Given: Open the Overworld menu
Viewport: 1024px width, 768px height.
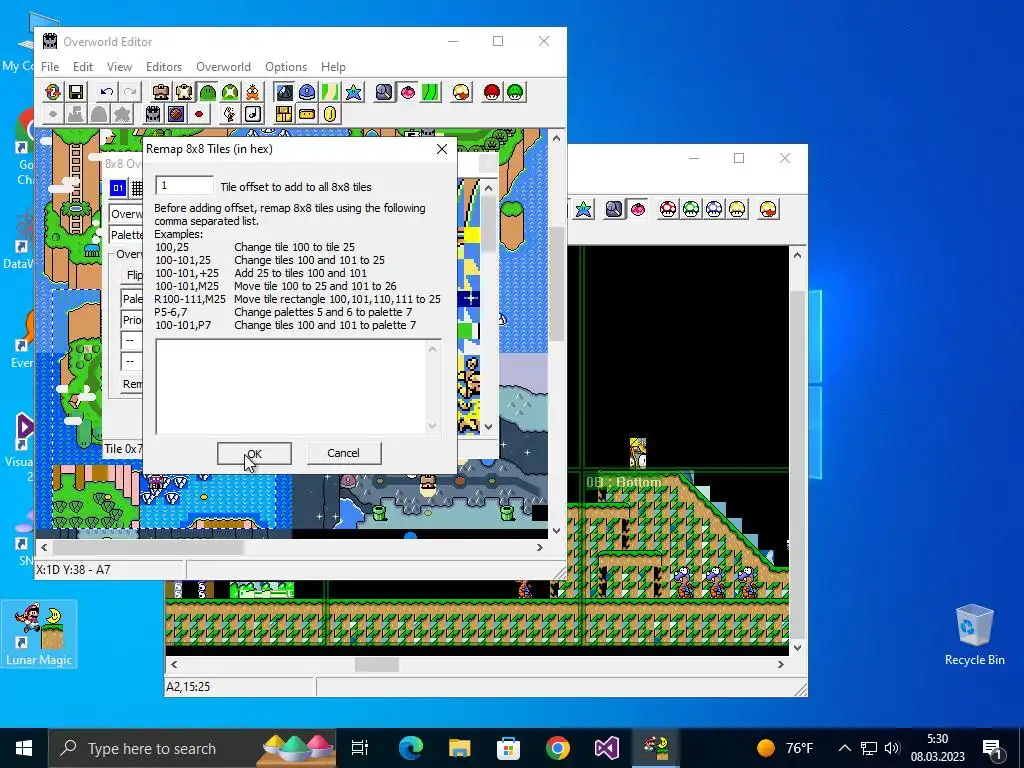Looking at the screenshot, I should (x=223, y=67).
